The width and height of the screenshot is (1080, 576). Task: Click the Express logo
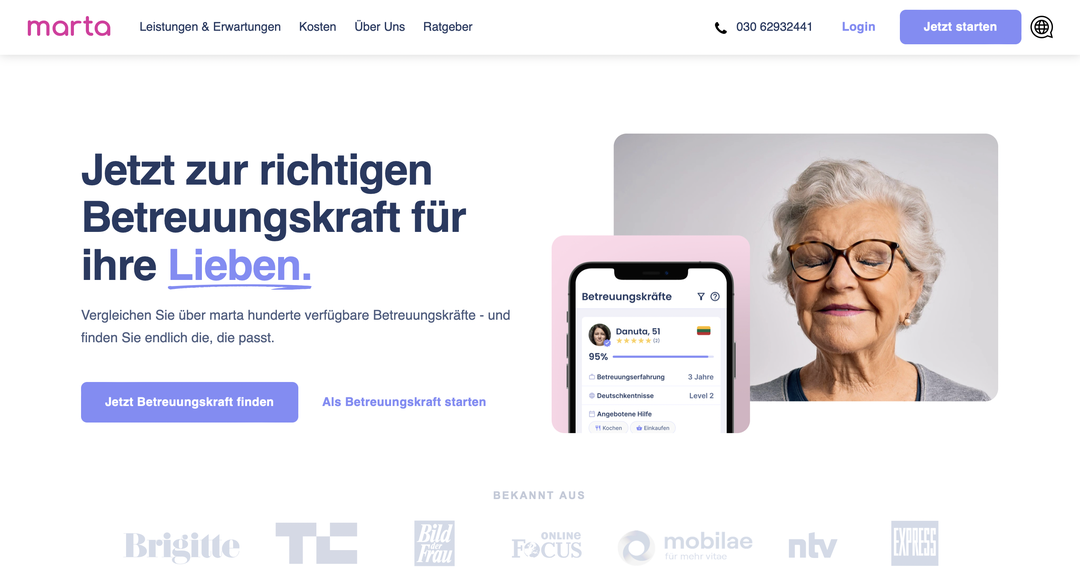(x=915, y=544)
